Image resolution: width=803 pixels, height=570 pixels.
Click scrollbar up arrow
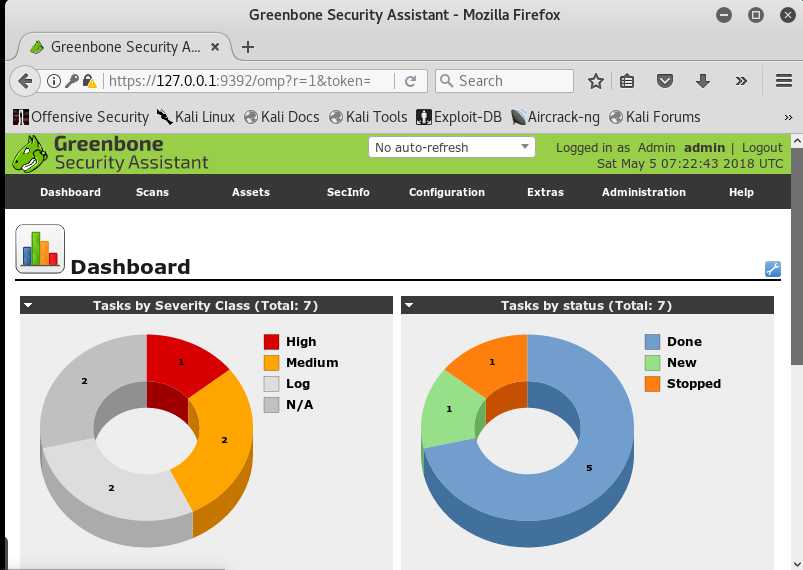tap(797, 140)
